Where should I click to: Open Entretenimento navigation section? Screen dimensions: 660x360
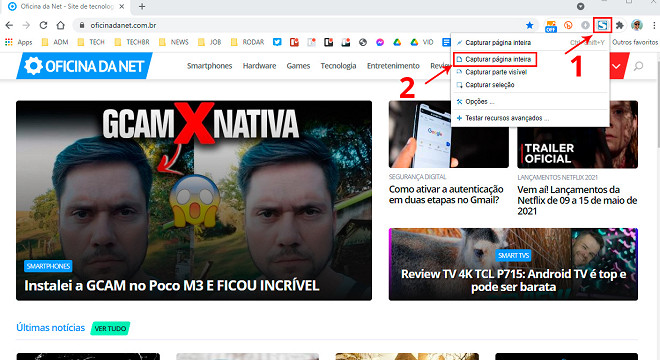pos(393,66)
